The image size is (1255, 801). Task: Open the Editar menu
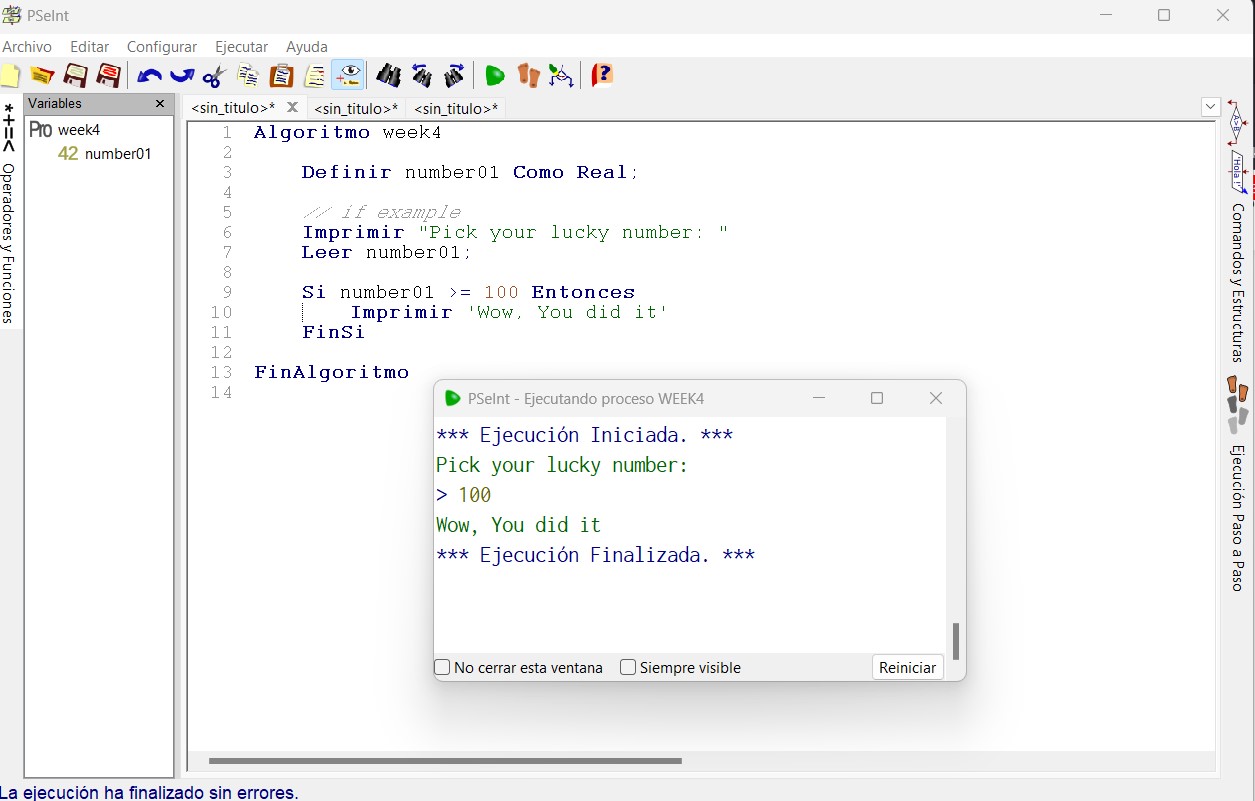coord(90,47)
